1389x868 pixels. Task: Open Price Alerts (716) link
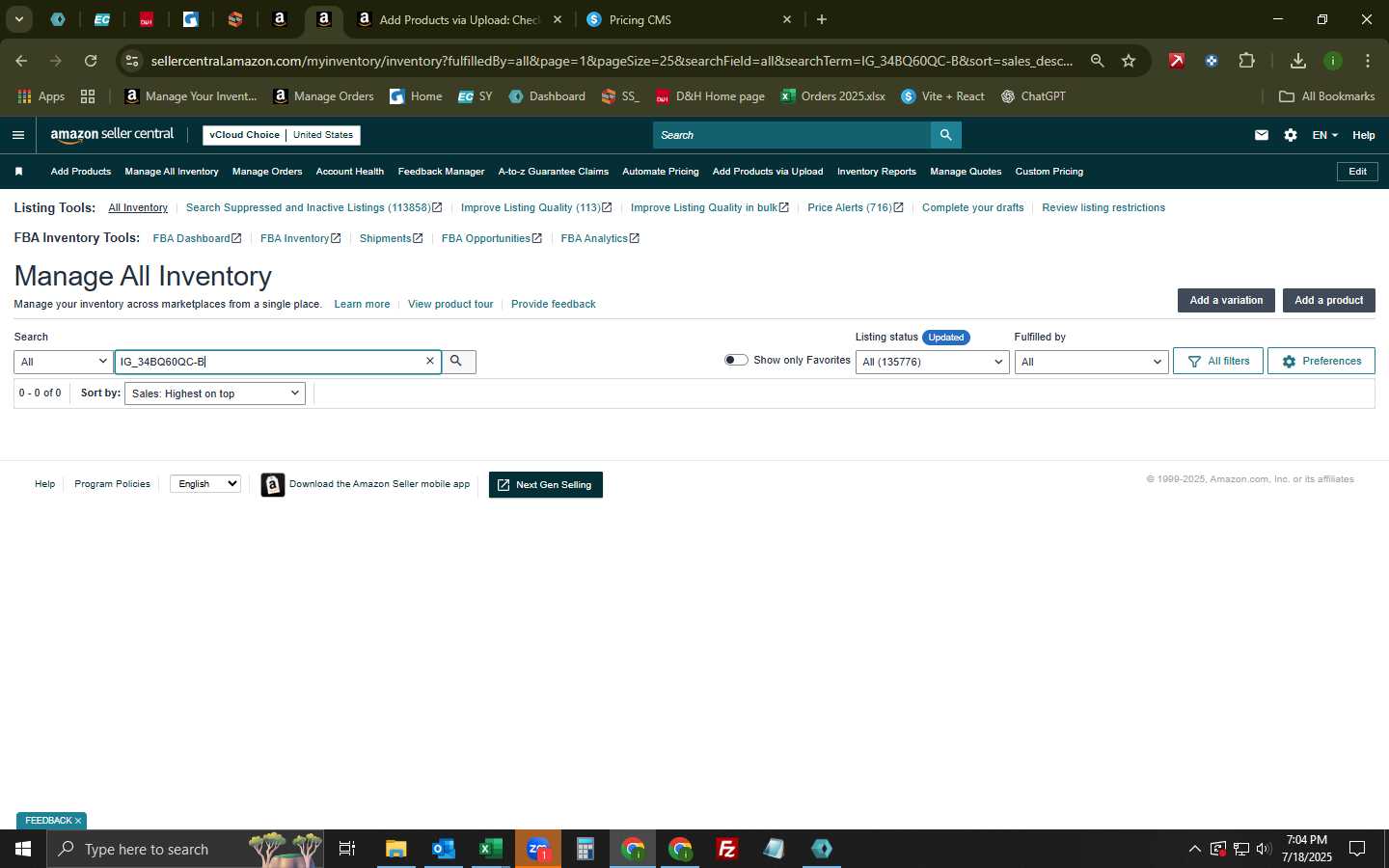point(855,207)
